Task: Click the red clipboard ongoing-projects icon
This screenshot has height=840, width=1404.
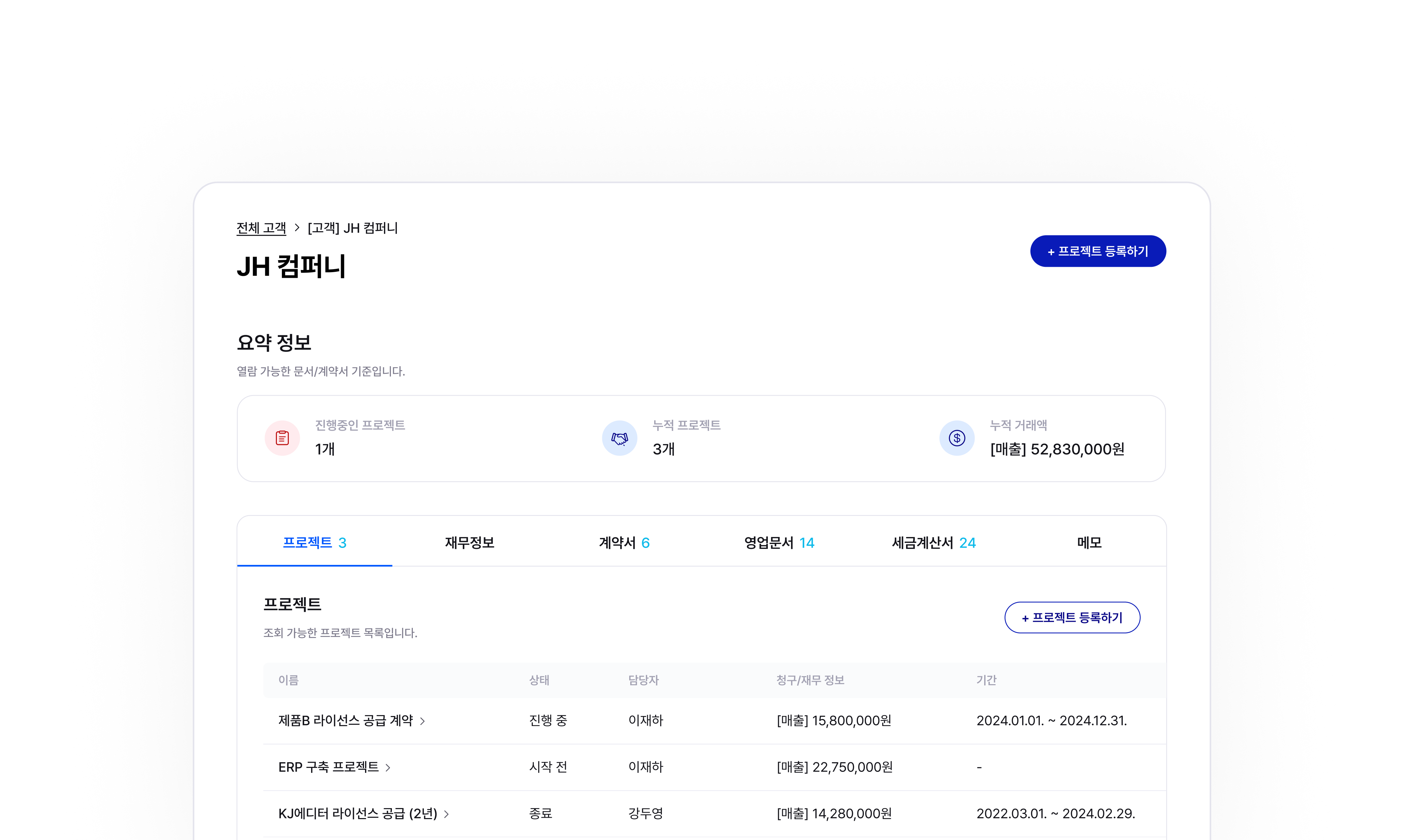Action: click(282, 438)
